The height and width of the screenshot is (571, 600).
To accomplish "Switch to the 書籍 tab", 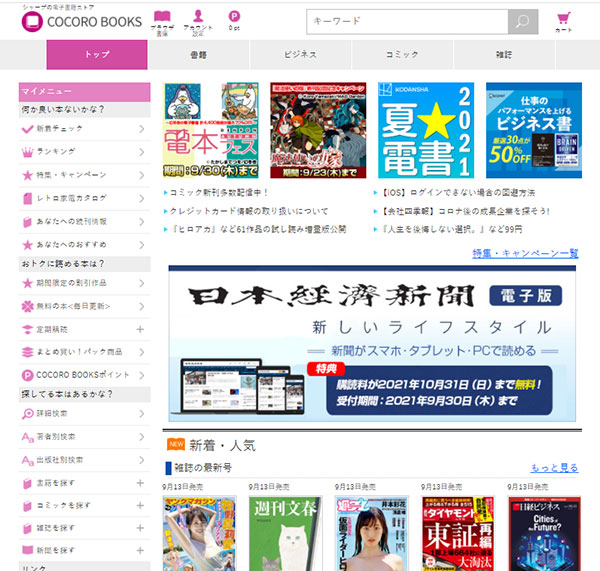I will click(x=198, y=55).
